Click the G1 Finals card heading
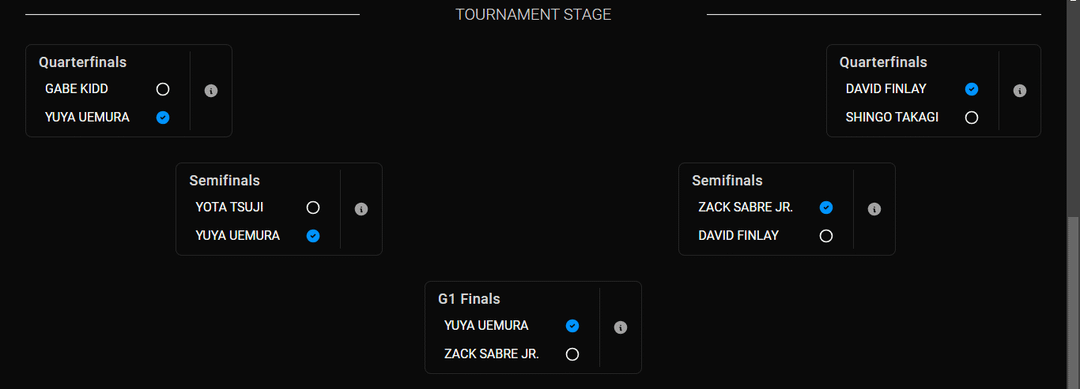Screen dimensions: 1080x389 (x=469, y=299)
